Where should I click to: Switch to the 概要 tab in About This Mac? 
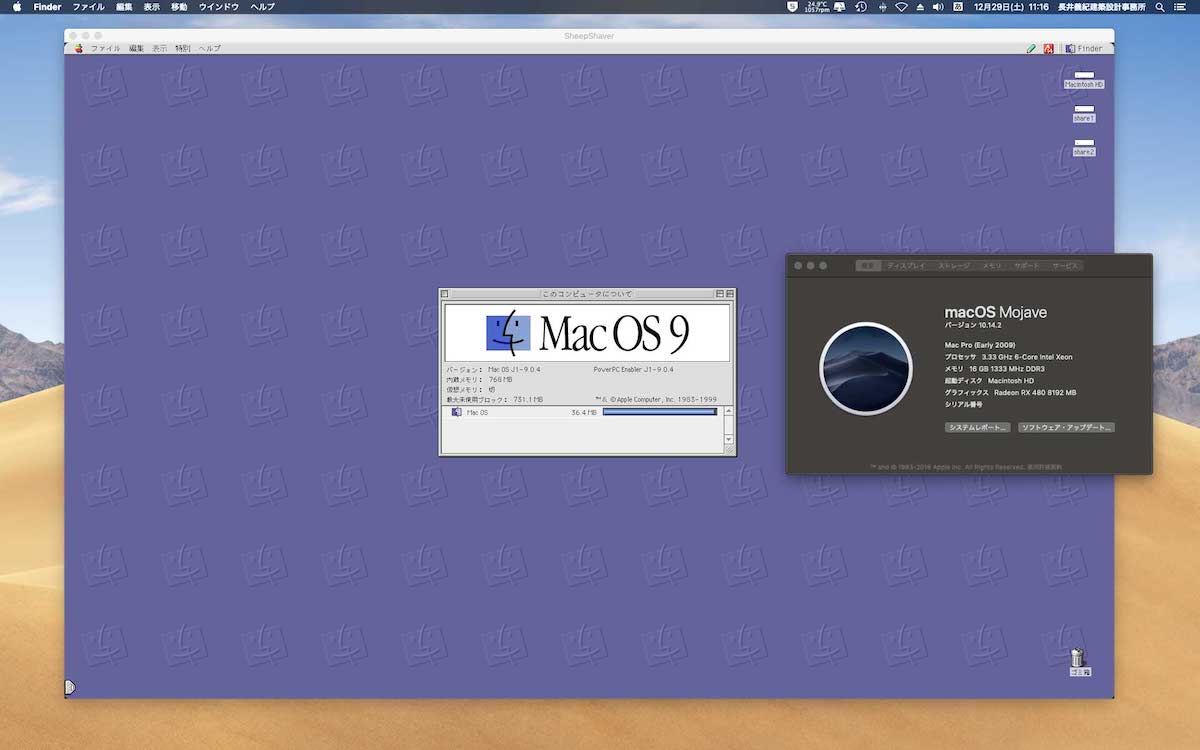[x=868, y=266]
